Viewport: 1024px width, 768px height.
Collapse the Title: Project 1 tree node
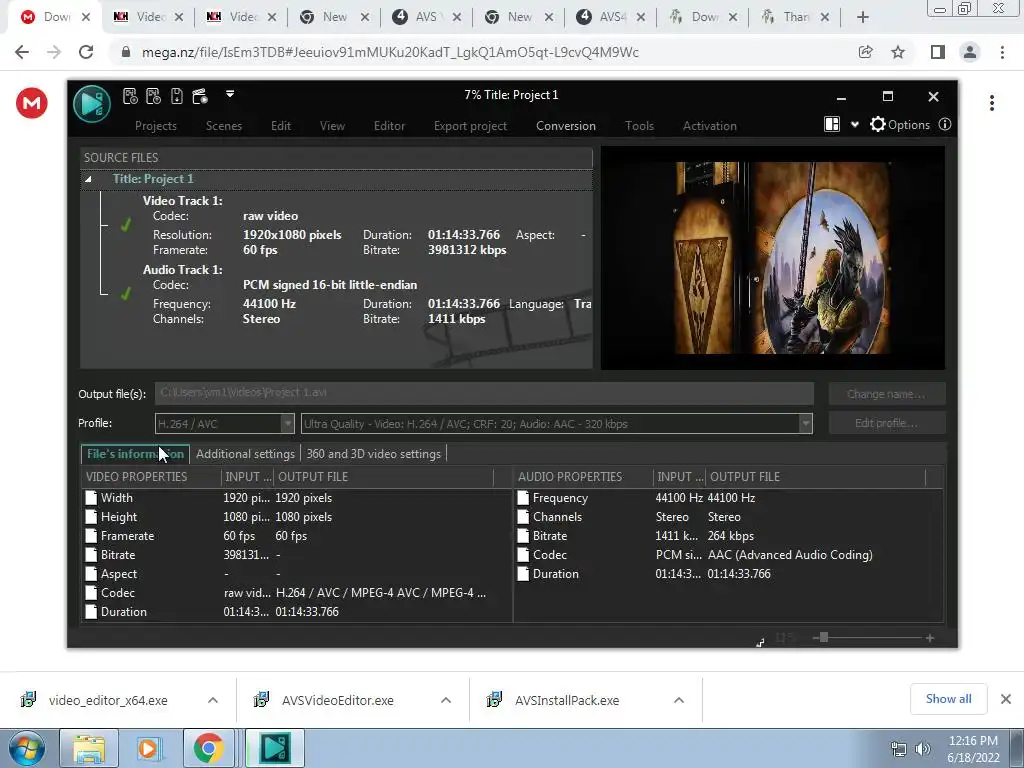pos(88,179)
